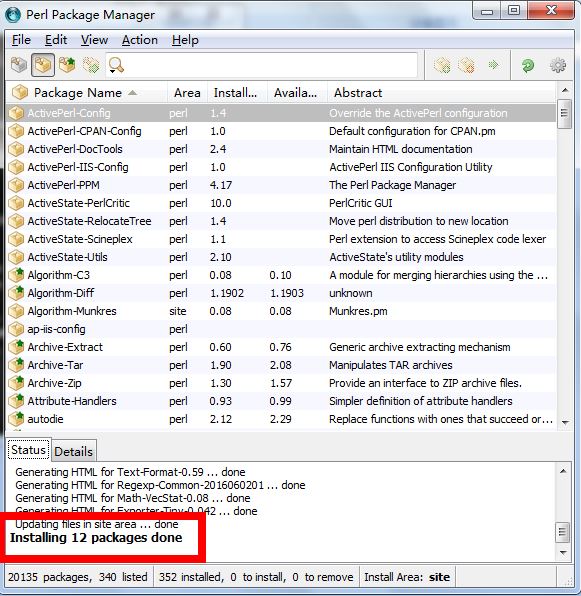Open the File menu
Screen dimensions: 581x596
coord(21,40)
